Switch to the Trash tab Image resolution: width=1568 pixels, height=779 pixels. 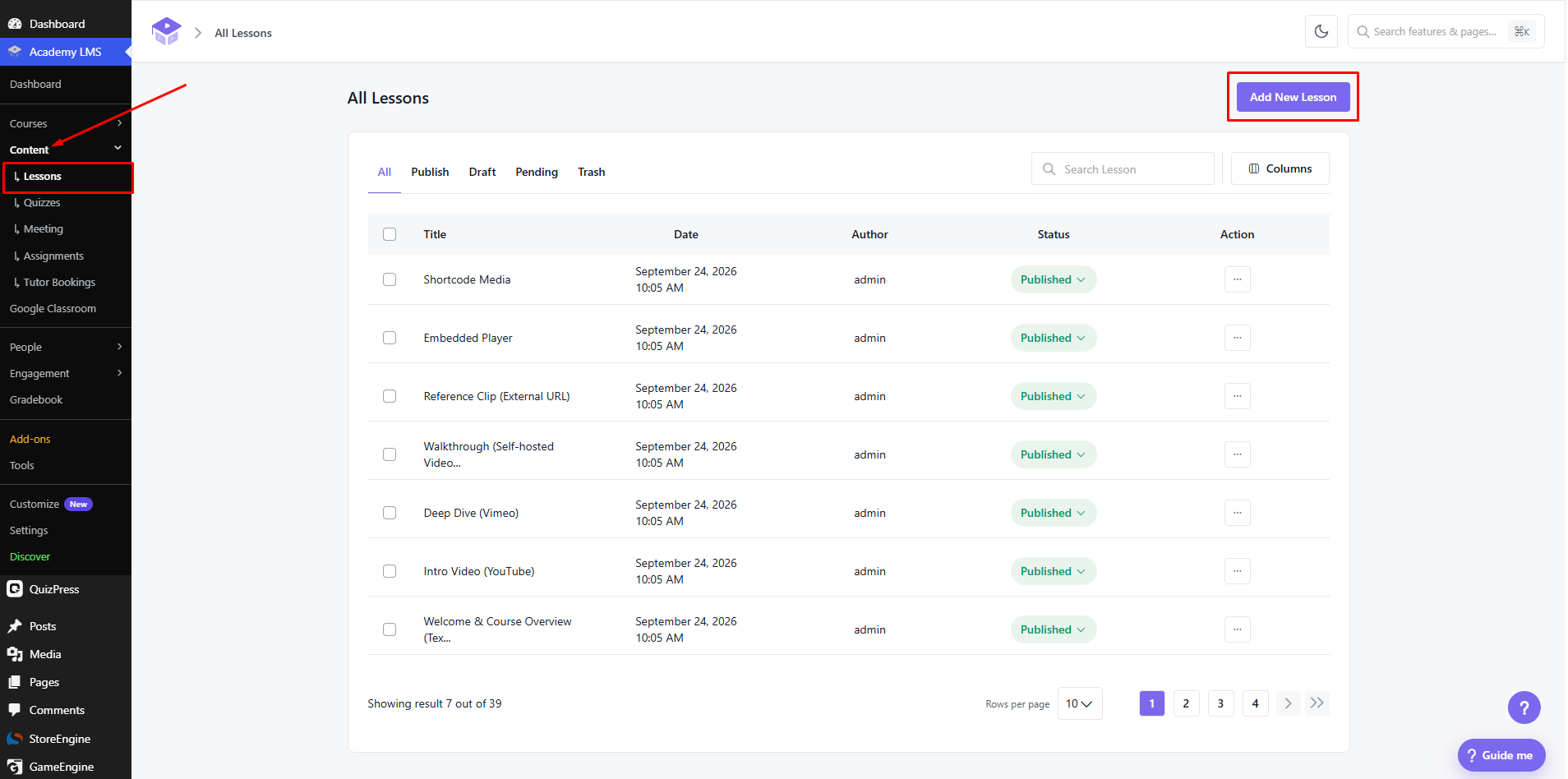click(591, 172)
